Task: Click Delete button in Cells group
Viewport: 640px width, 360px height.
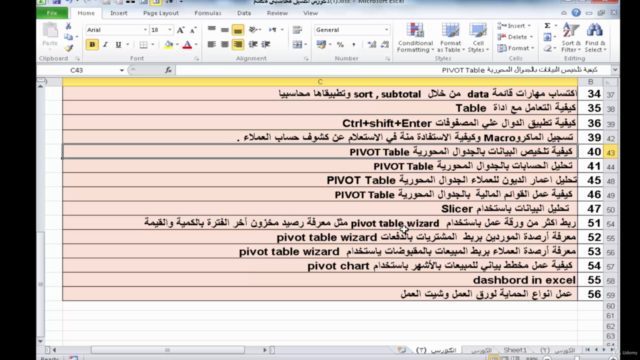Action: pos(515,37)
